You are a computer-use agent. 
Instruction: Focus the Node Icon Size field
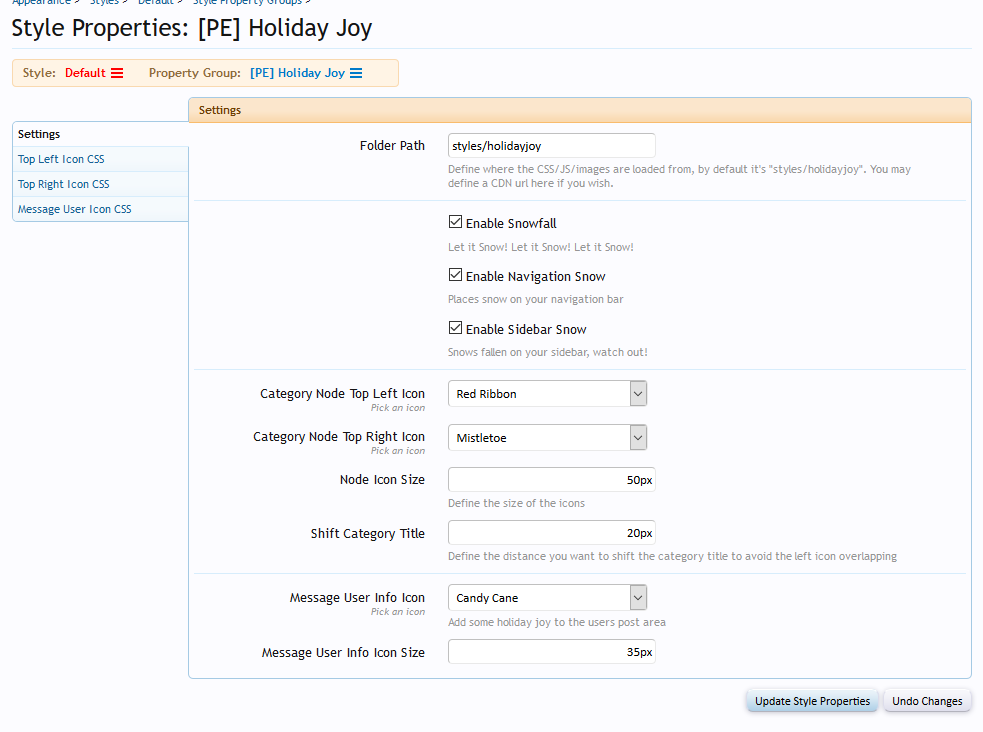552,480
